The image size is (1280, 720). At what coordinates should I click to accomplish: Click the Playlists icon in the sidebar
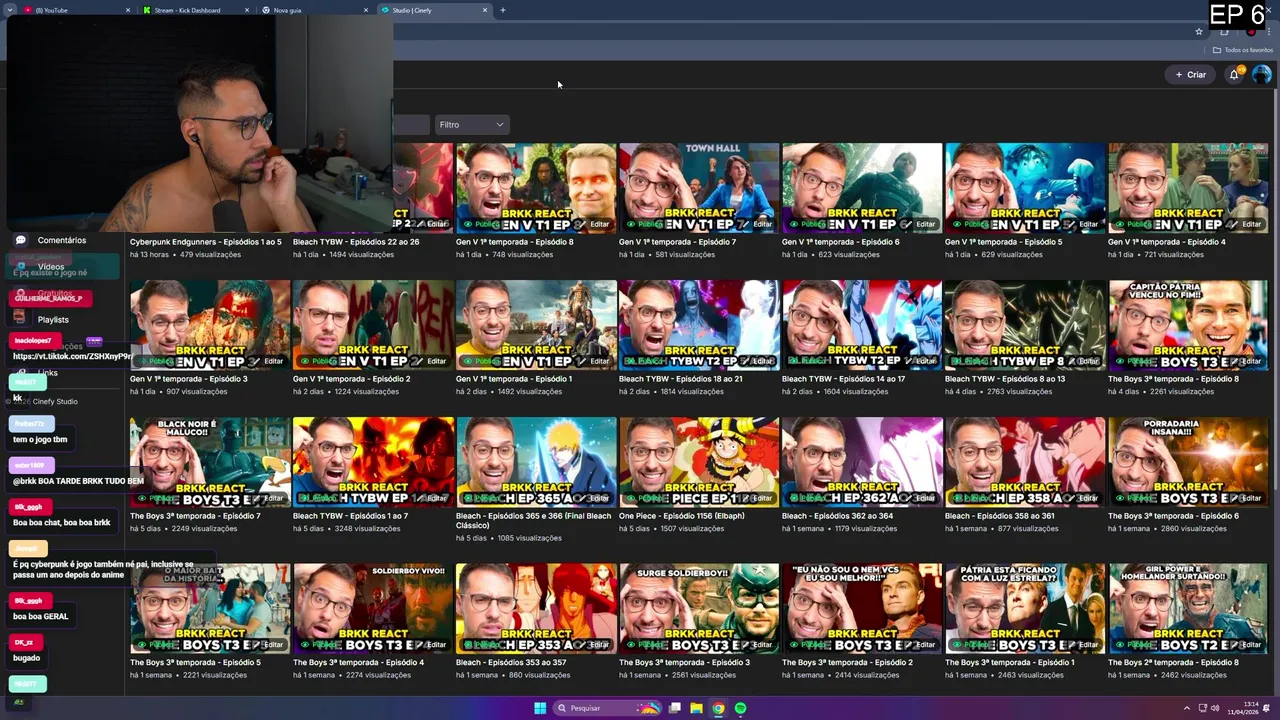[19, 317]
